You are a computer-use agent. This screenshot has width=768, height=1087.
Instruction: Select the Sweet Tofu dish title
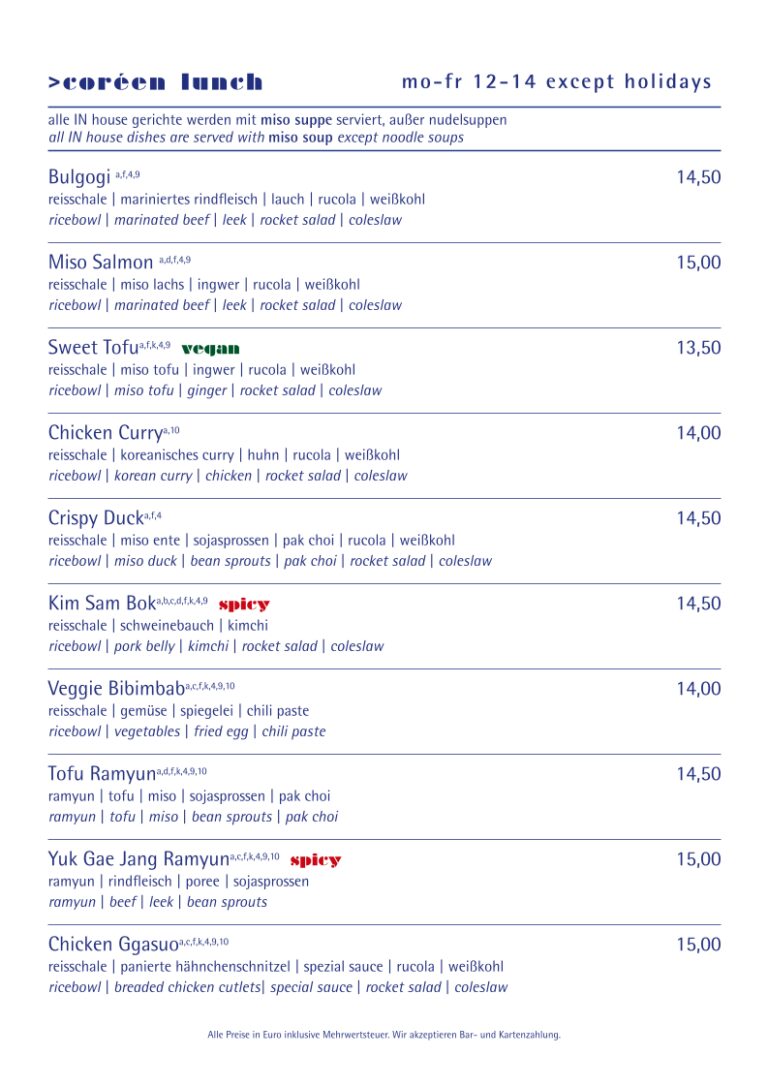point(93,347)
